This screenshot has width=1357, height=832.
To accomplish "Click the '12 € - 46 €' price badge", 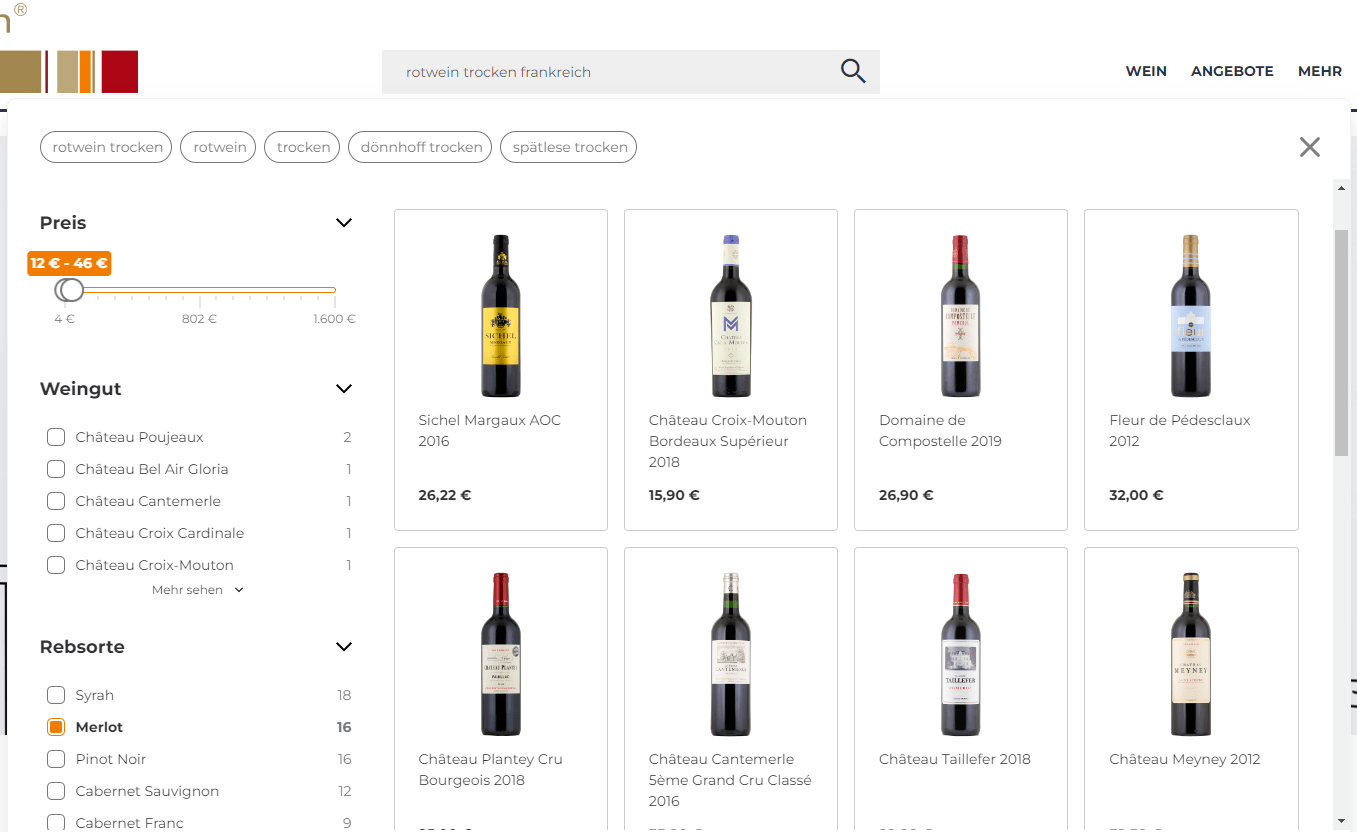I will click(69, 263).
